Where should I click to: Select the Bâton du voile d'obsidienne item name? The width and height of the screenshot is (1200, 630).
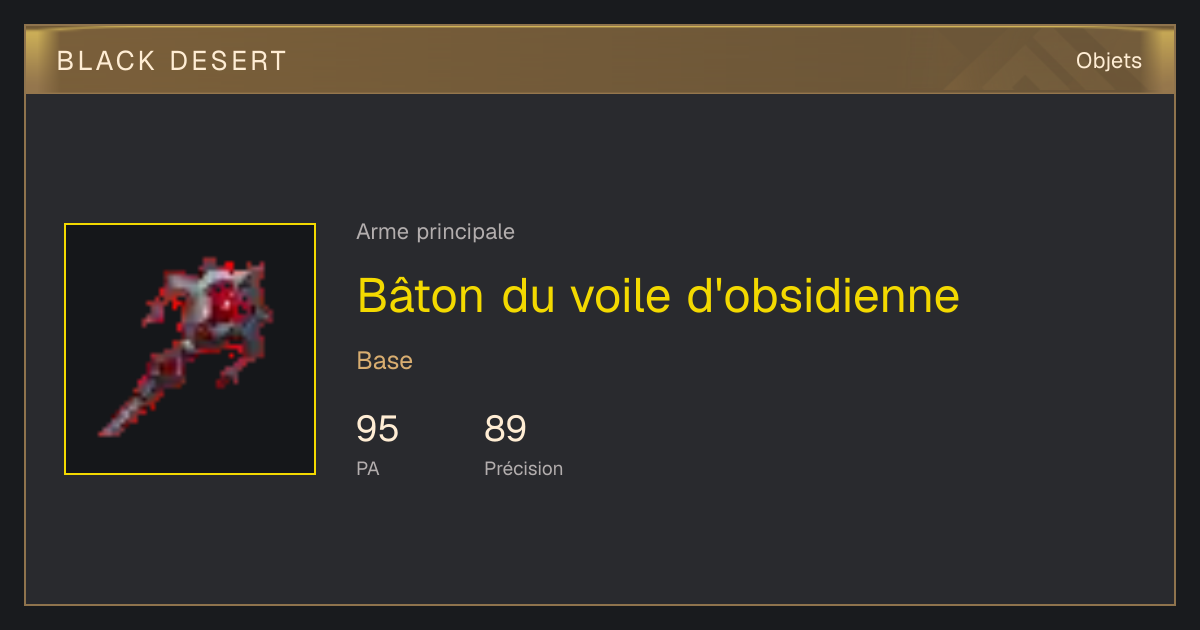tap(658, 295)
